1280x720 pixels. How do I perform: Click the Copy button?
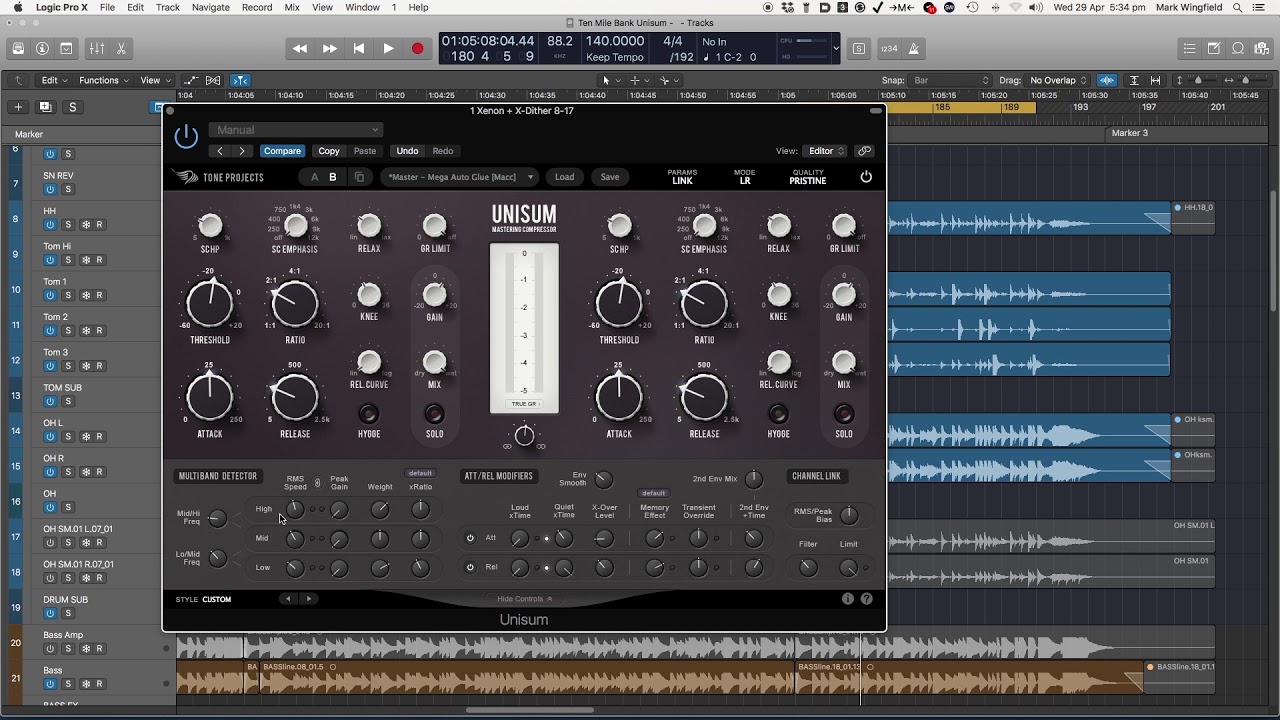(x=329, y=151)
